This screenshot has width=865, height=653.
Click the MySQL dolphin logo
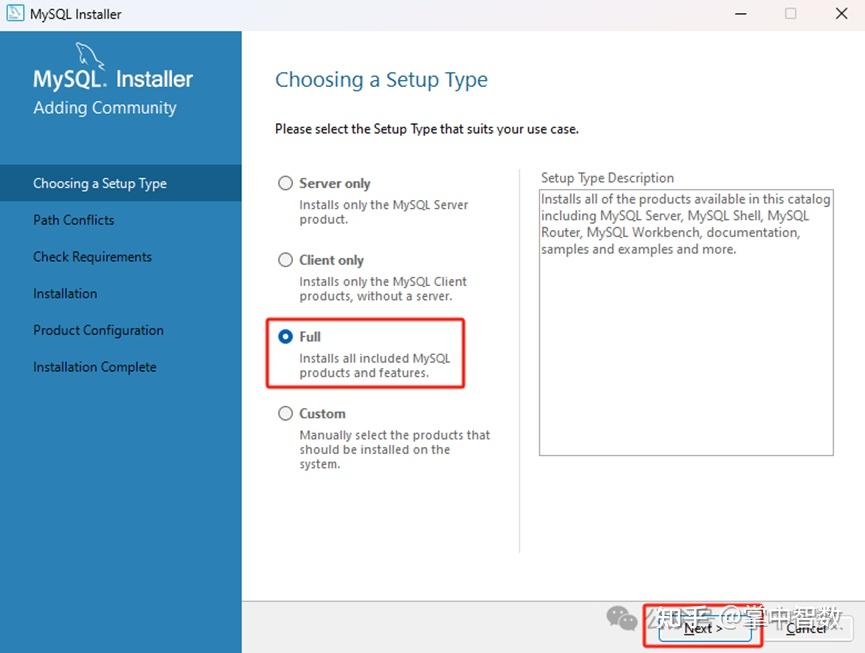[x=89, y=55]
